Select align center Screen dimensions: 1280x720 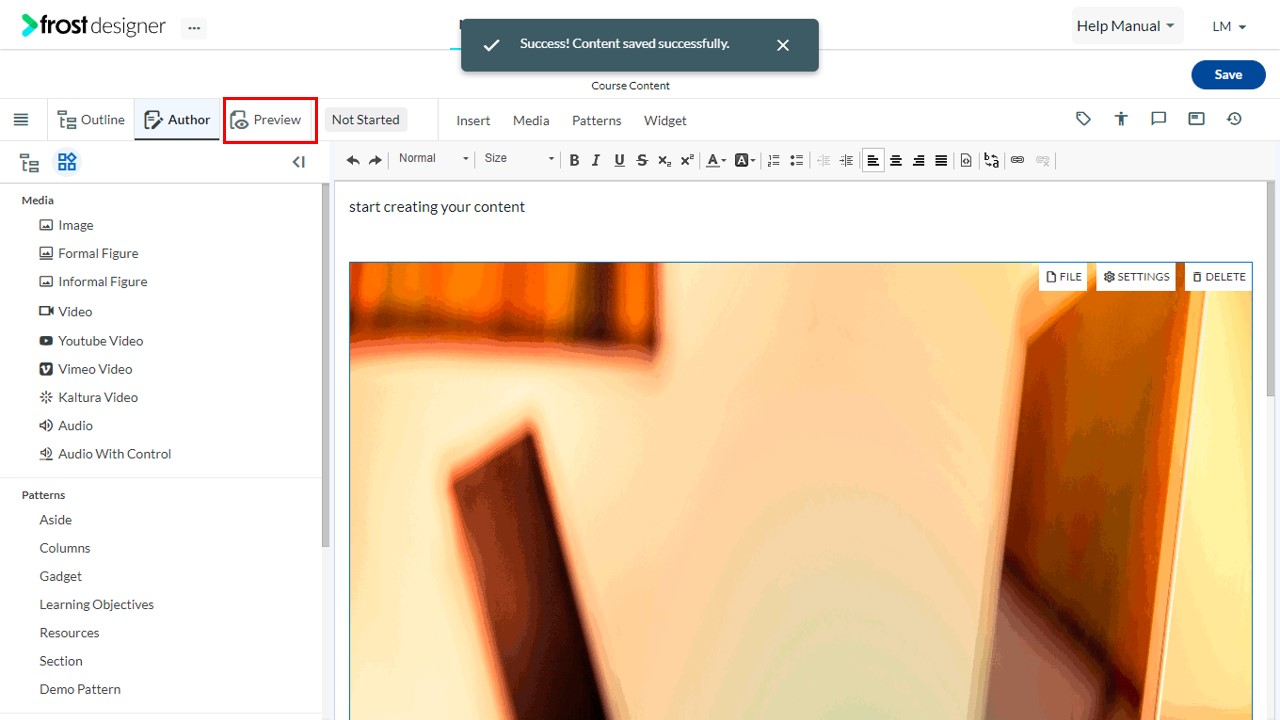[x=896, y=160]
